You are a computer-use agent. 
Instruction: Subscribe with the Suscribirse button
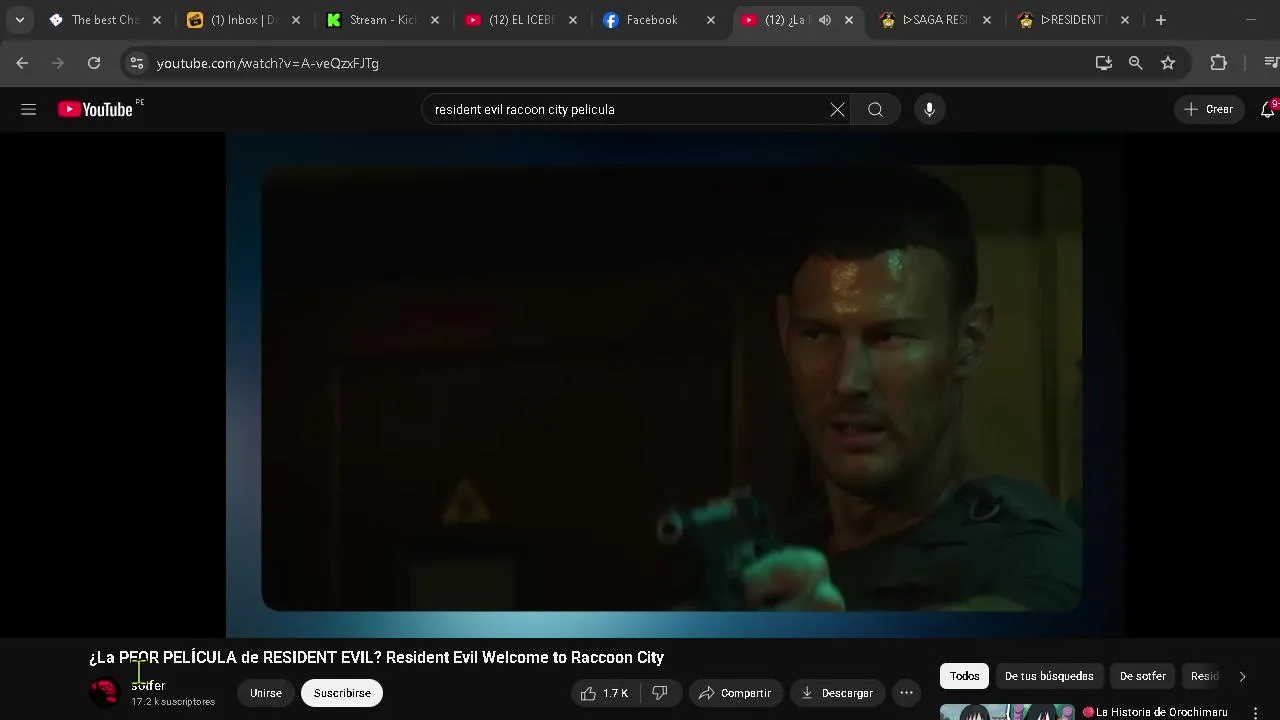tap(342, 693)
